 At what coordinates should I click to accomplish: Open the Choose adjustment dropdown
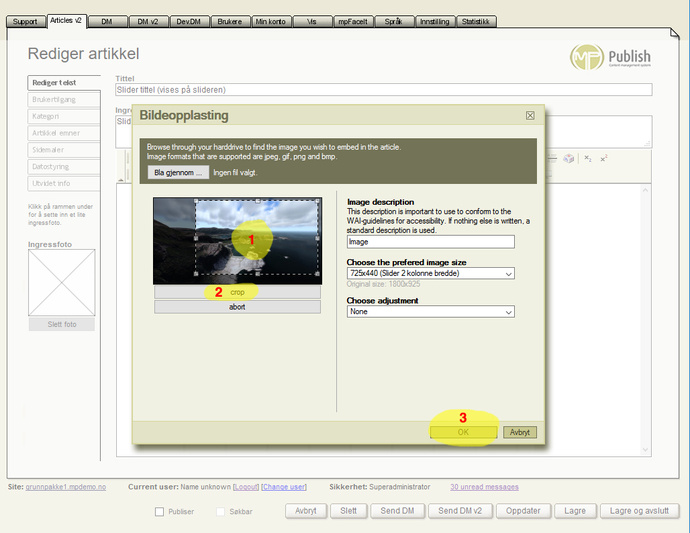(430, 312)
